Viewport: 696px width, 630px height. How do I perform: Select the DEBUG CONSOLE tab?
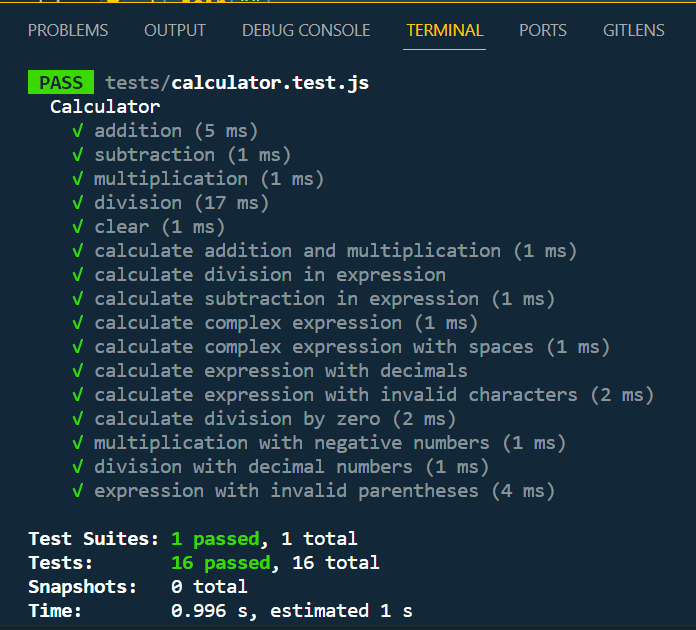coord(306,31)
